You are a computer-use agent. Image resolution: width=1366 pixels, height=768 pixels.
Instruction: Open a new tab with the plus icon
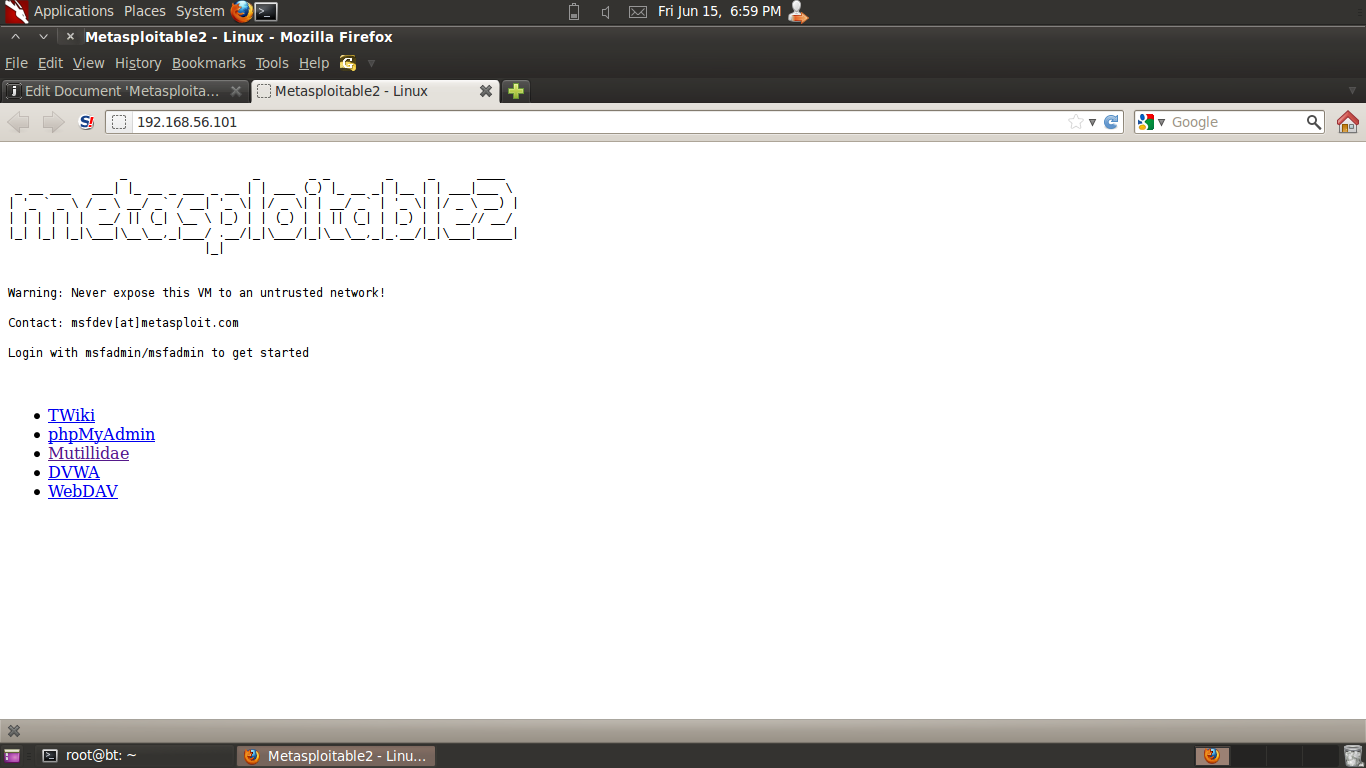pyautogui.click(x=515, y=91)
